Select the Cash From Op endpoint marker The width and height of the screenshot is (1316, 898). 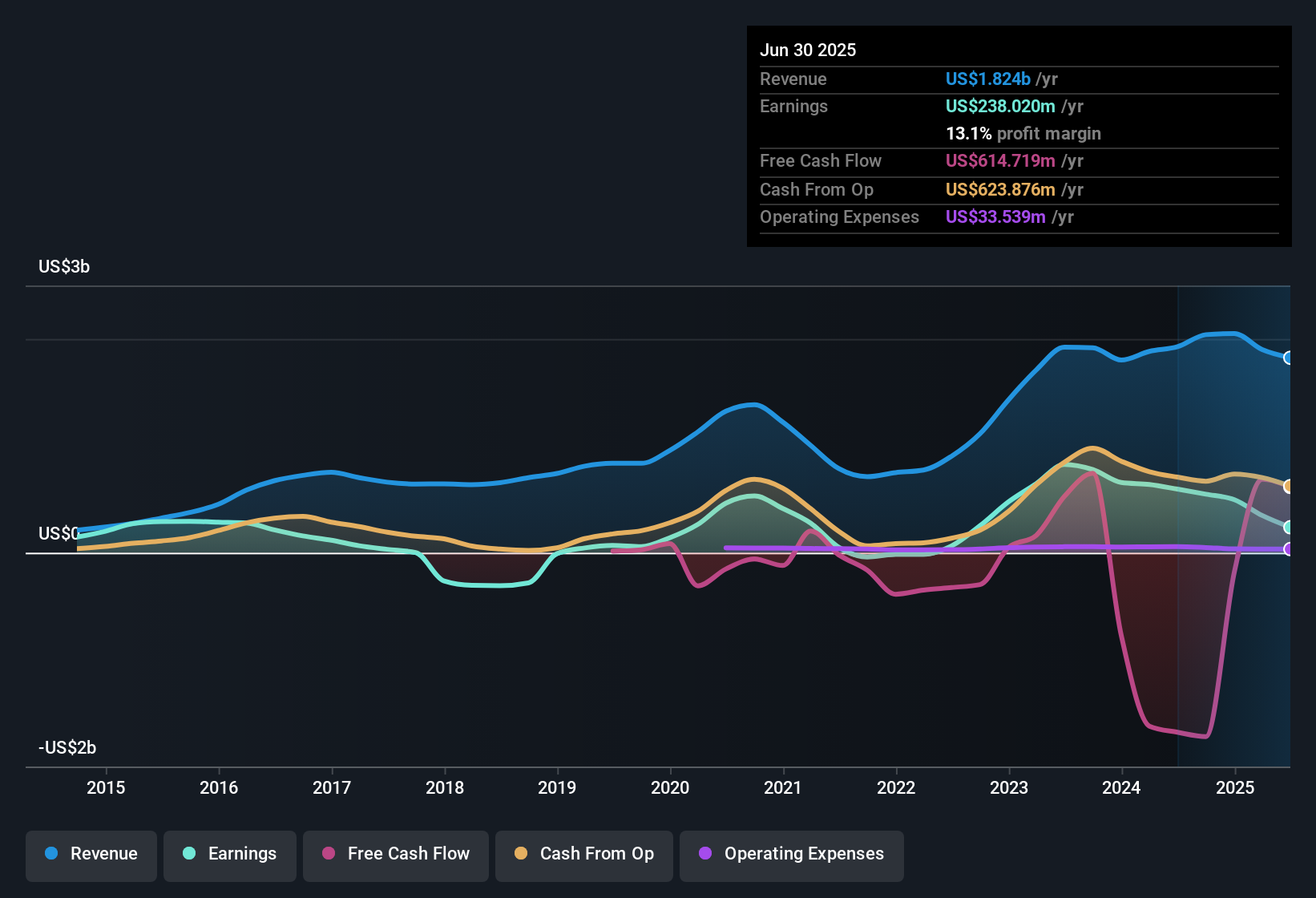[1289, 485]
